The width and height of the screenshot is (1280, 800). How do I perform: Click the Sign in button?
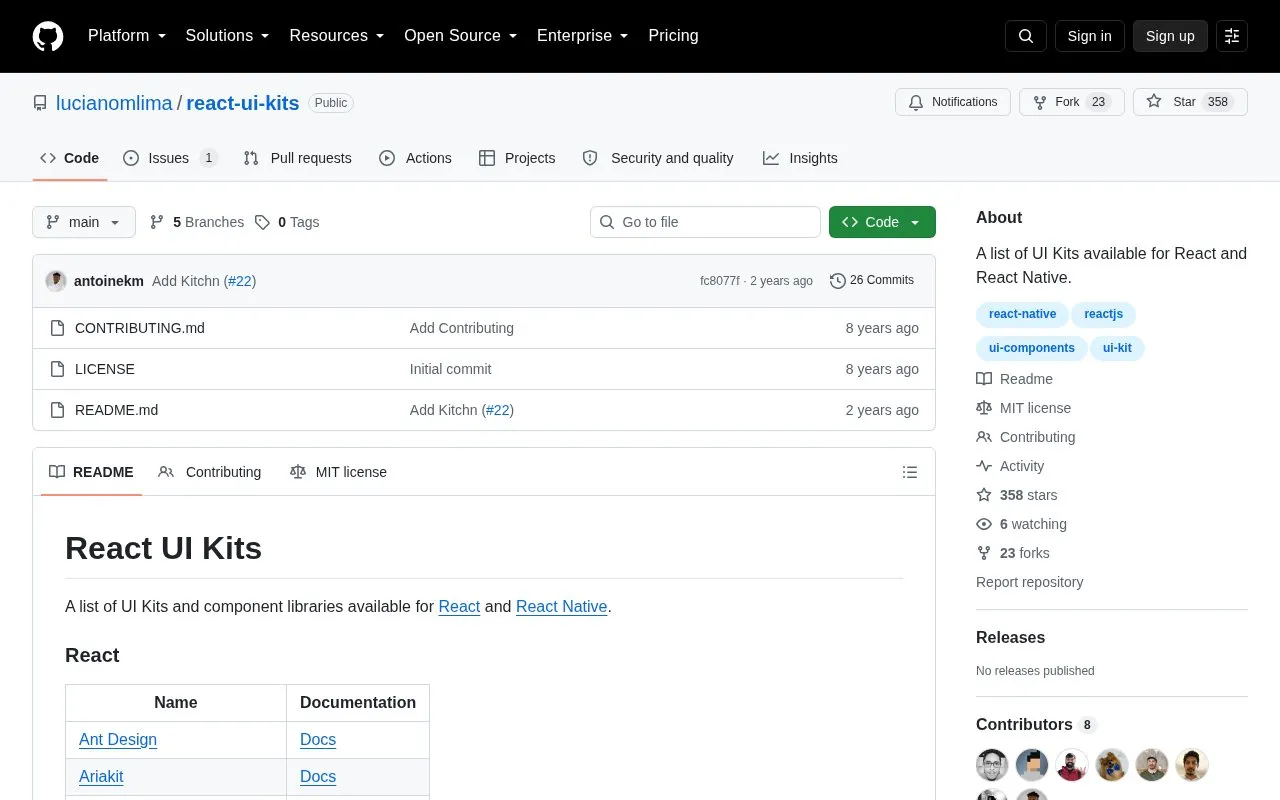pyautogui.click(x=1089, y=36)
